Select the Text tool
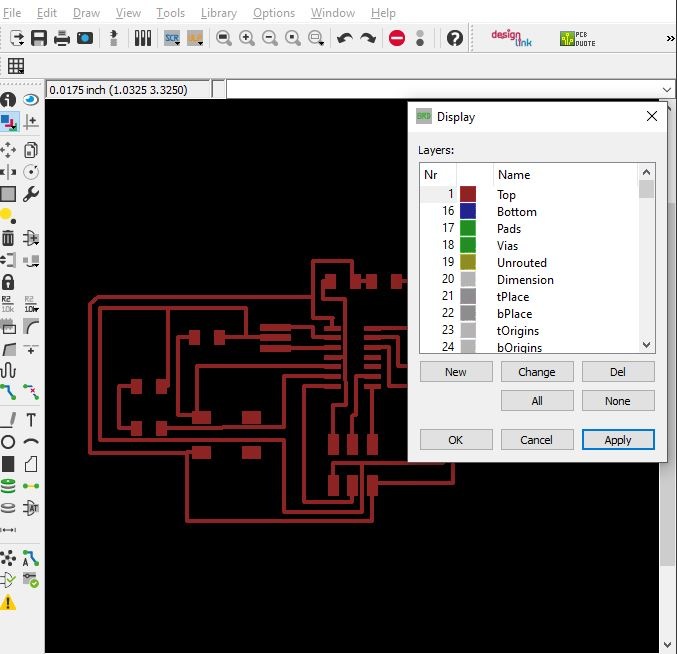The image size is (677, 654). point(31,419)
